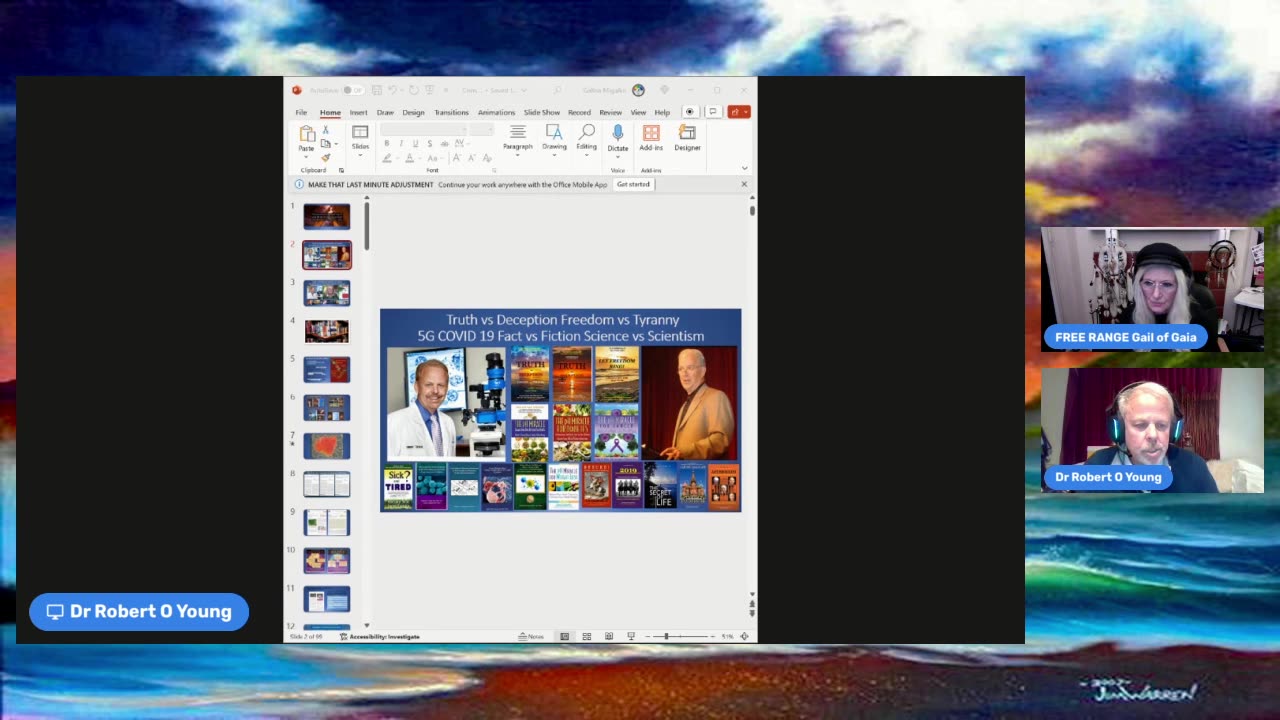This screenshot has width=1280, height=720.
Task: Open Notes pane from status bar
Action: 531,636
